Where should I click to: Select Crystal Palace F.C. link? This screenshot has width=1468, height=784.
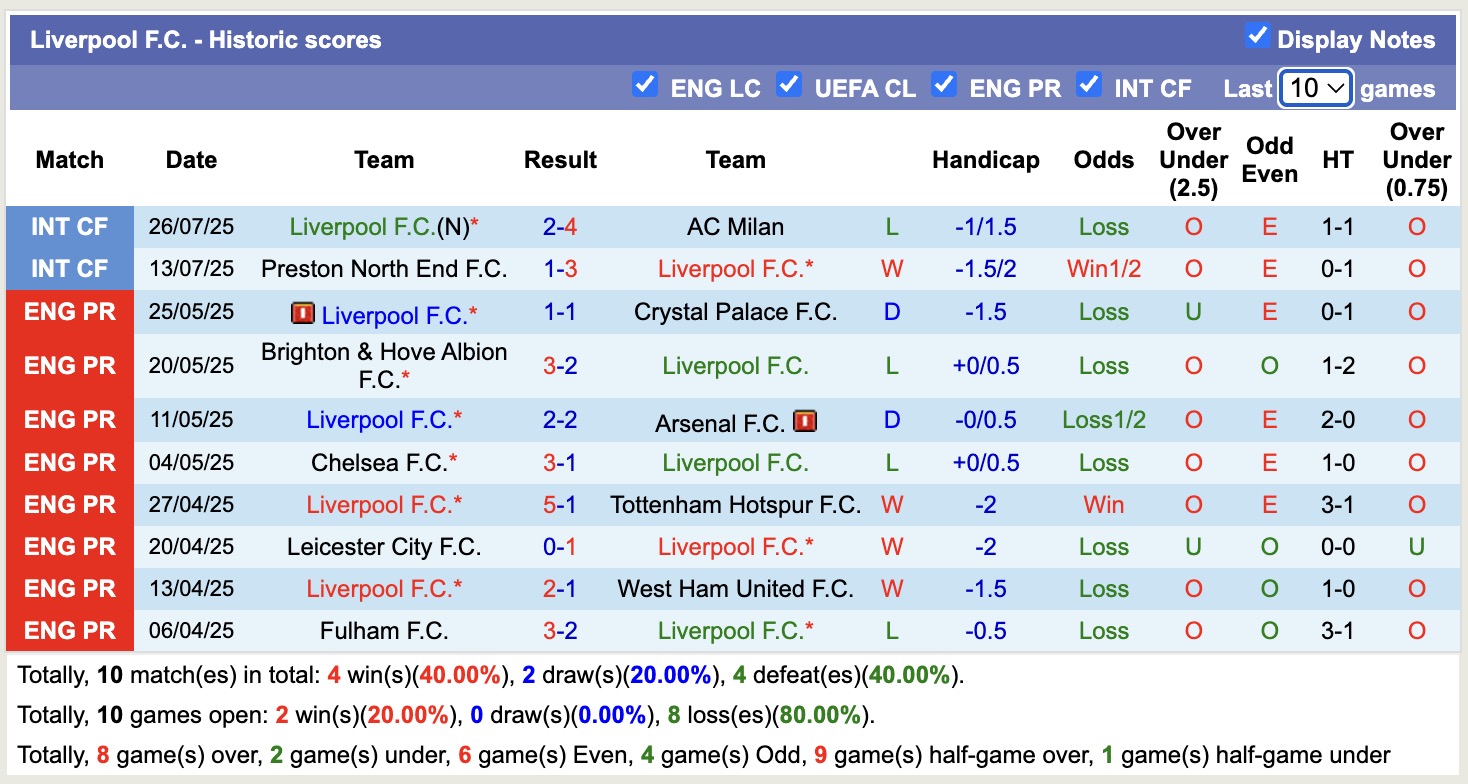(735, 312)
